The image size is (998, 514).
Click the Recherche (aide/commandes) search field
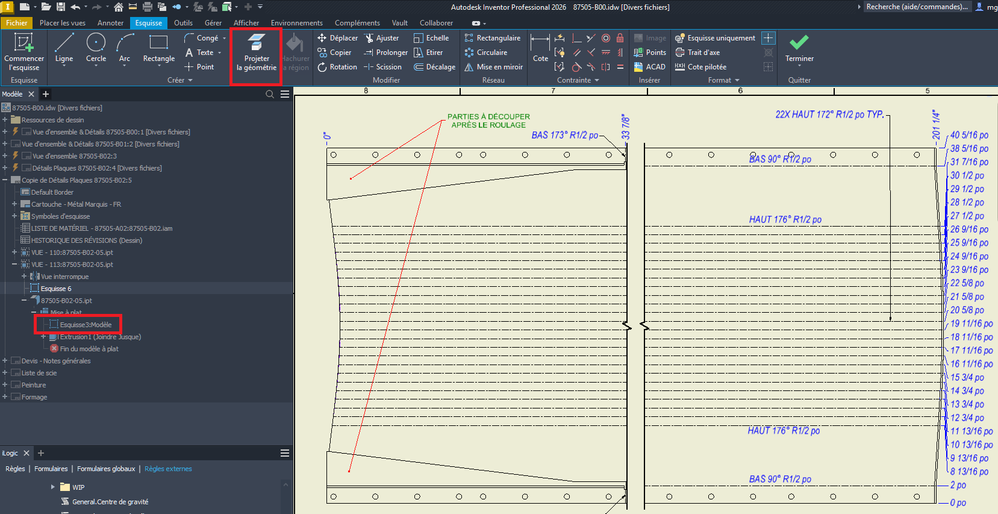click(x=917, y=7)
